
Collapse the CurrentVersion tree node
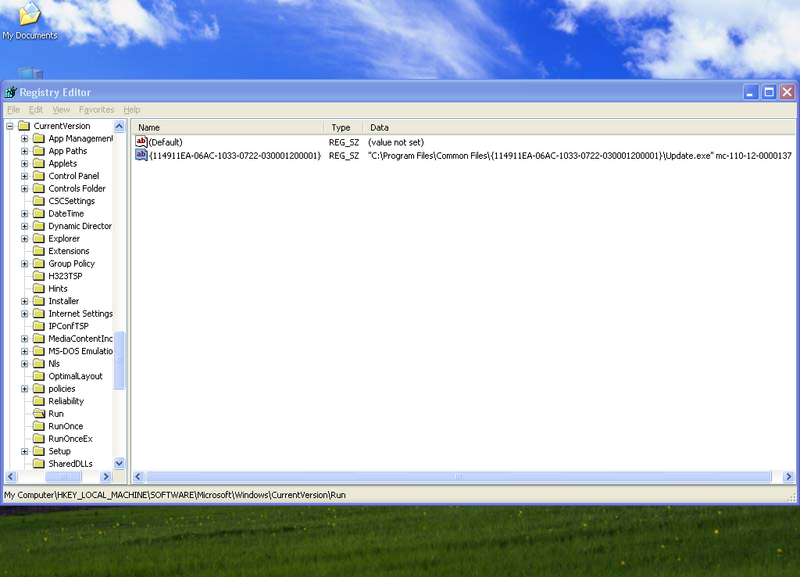click(x=10, y=126)
